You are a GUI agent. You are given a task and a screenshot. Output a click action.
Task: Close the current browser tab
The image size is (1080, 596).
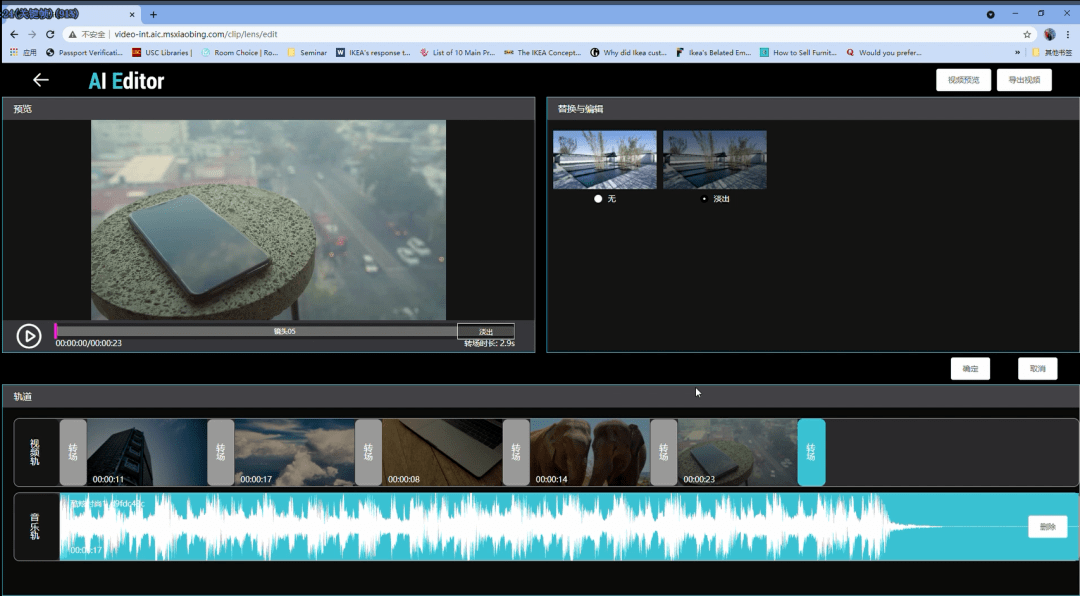(132, 14)
